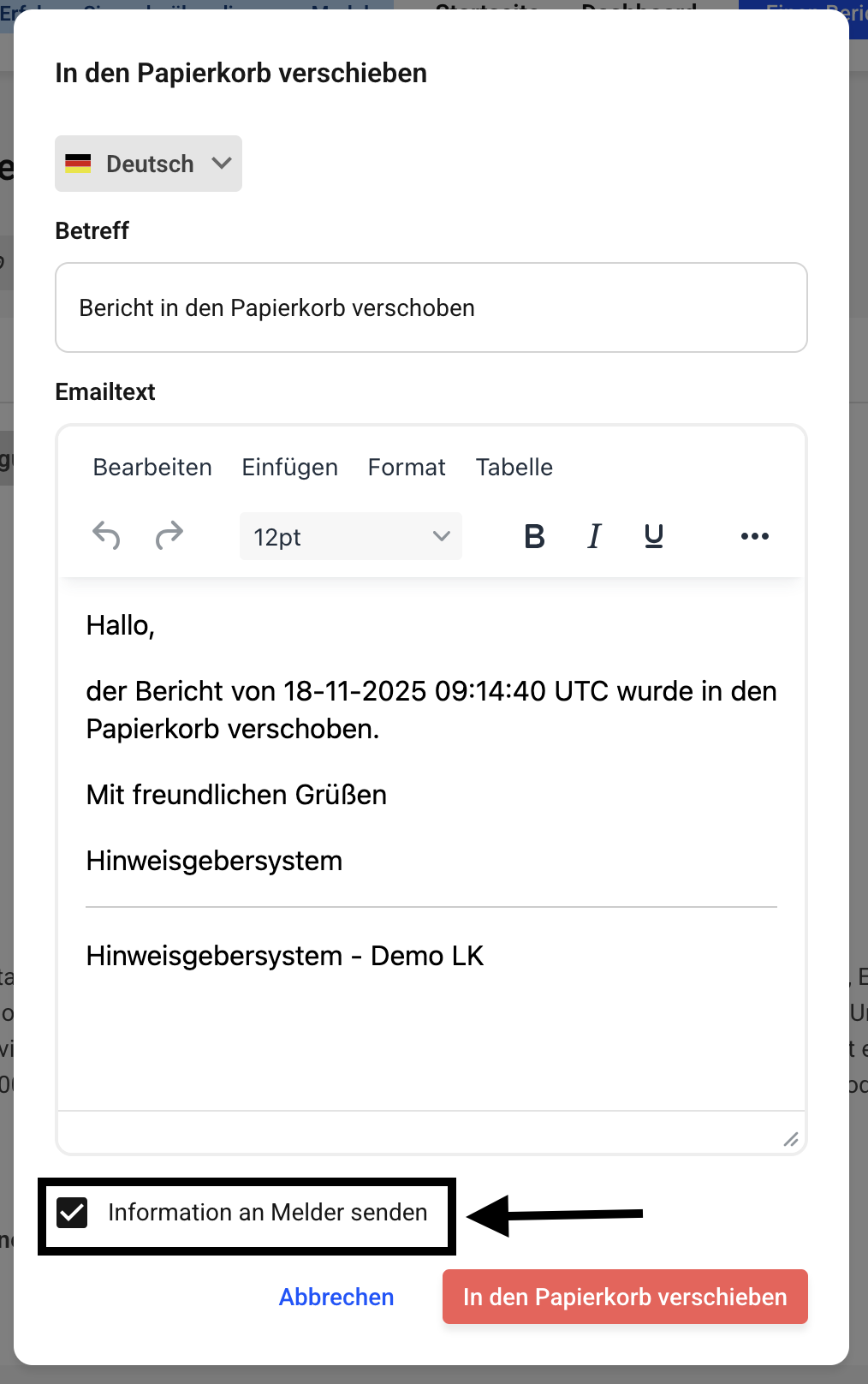Uncheck 'Information an Melder senden' checkbox
The height and width of the screenshot is (1384, 868).
tap(72, 1213)
